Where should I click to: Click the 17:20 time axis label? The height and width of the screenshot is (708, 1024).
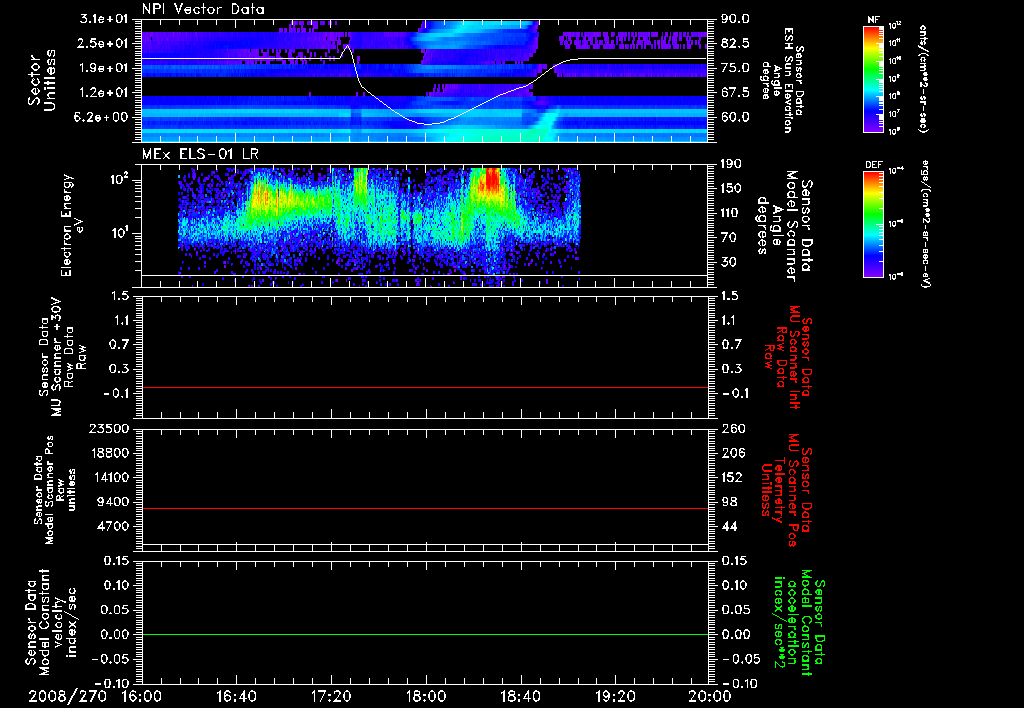click(331, 696)
